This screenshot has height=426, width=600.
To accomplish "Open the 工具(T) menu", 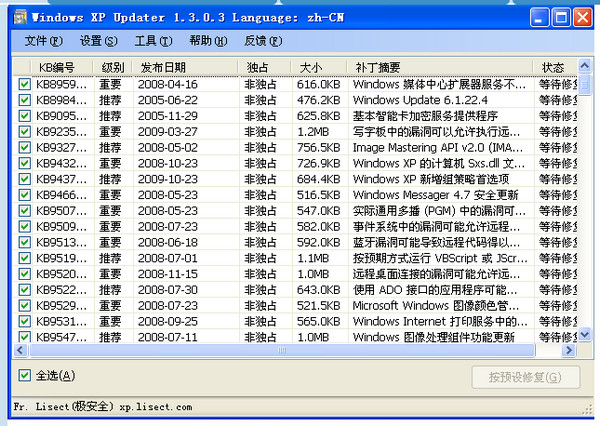I will click(153, 41).
